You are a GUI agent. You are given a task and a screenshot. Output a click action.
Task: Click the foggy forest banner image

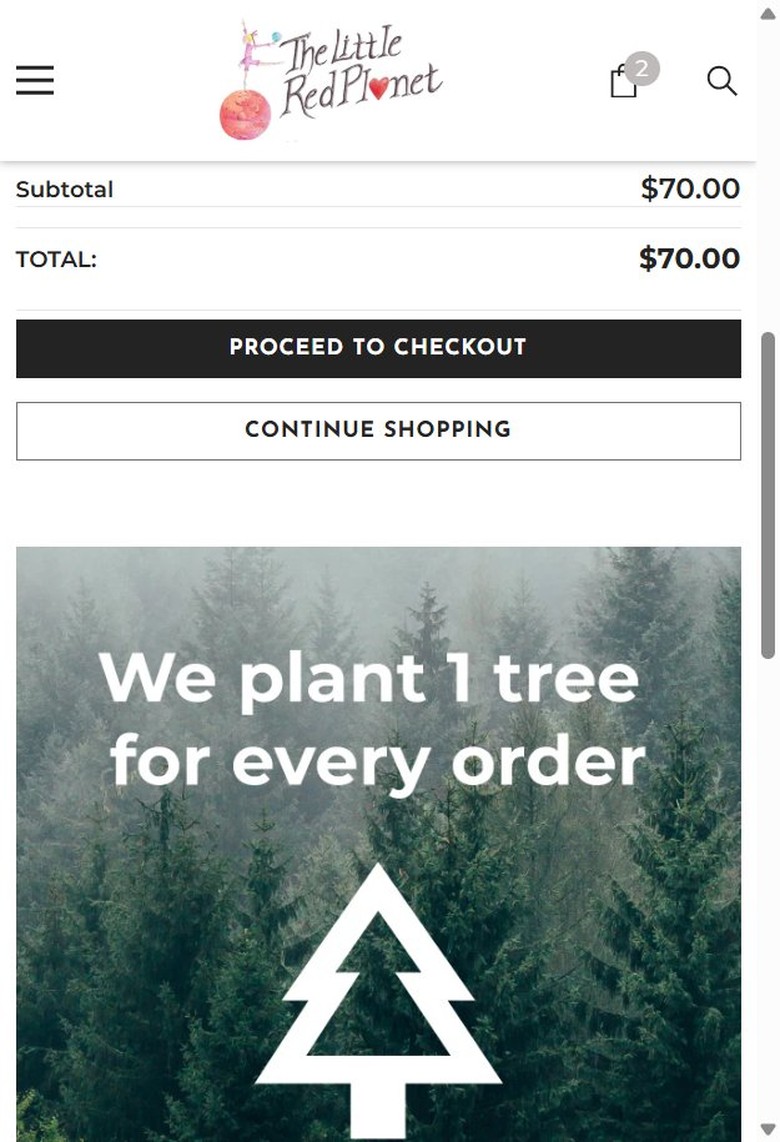tap(378, 844)
